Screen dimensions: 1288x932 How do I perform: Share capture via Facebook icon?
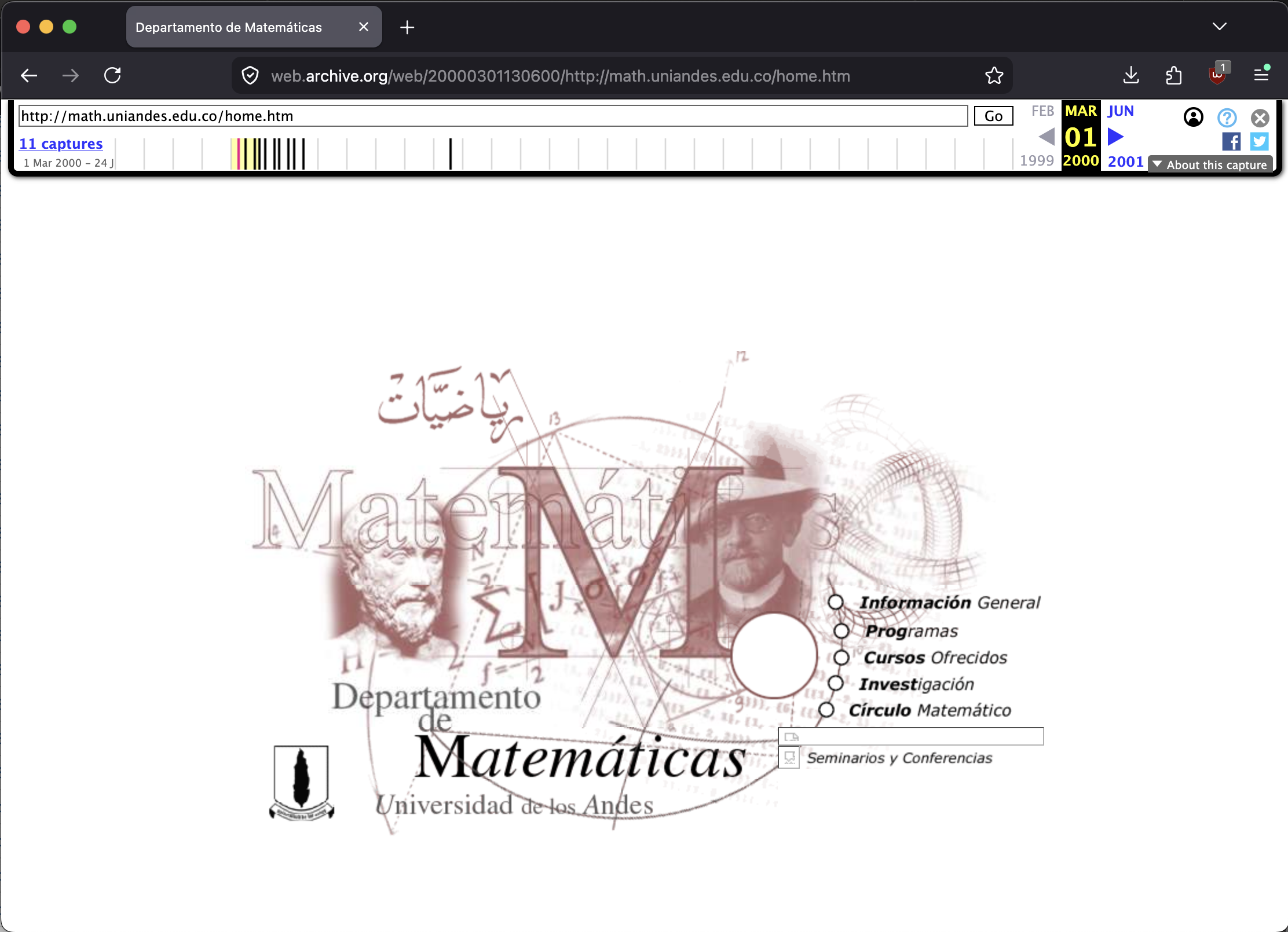point(1231,142)
